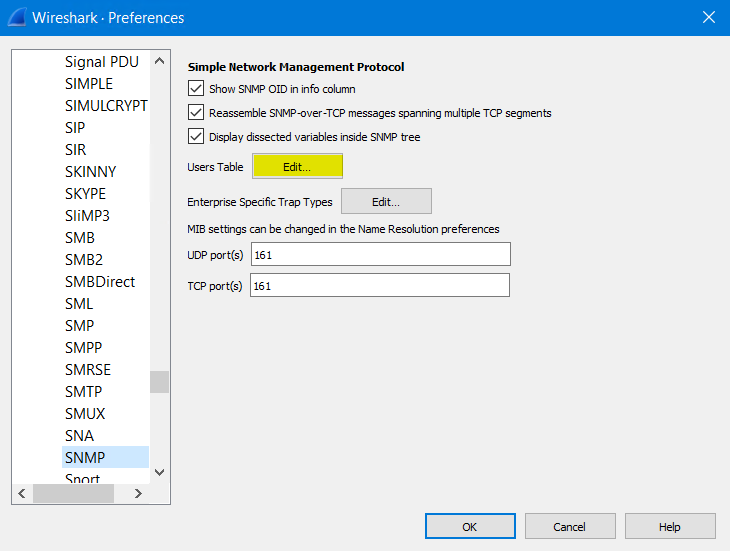Toggle Show SNMP OID in info column
This screenshot has width=730, height=551.
[x=196, y=89]
